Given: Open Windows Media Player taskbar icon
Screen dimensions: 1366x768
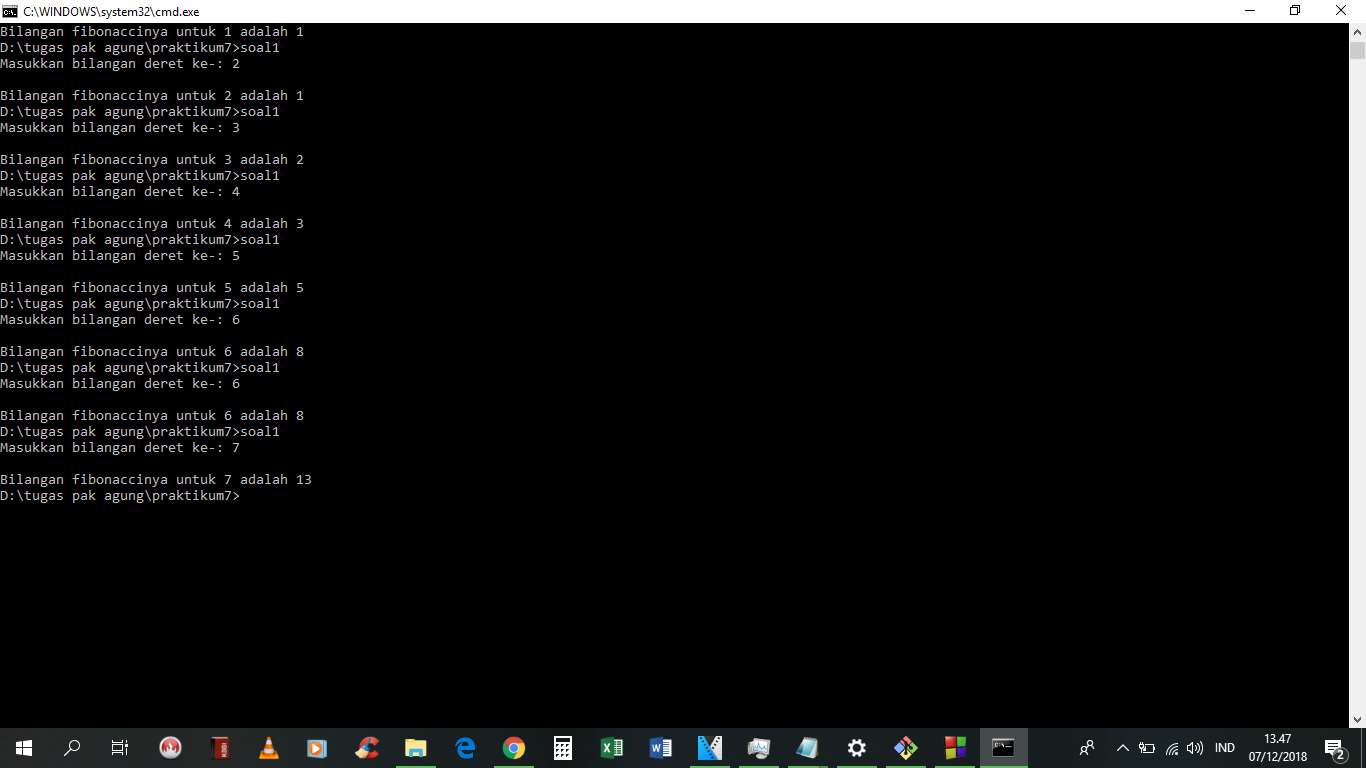Looking at the screenshot, I should (317, 748).
